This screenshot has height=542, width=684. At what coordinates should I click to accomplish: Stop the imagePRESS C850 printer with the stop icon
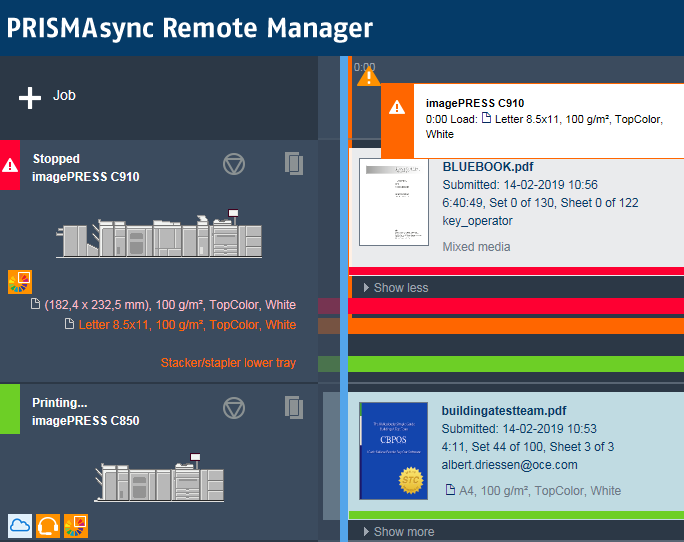tap(234, 408)
